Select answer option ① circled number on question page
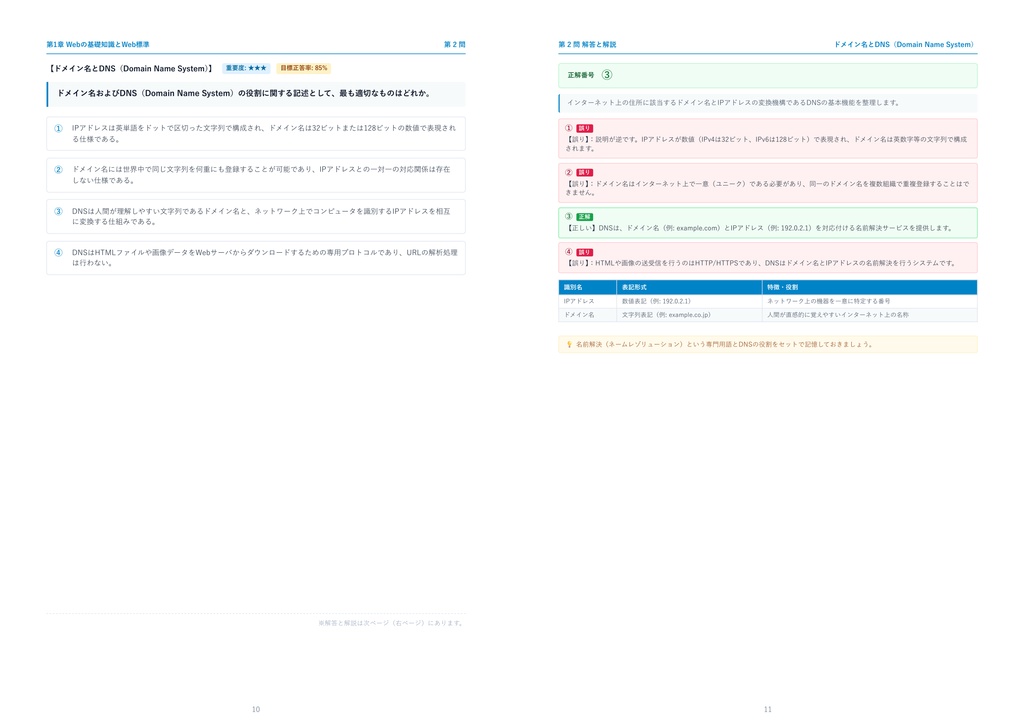Image resolution: width=1024 pixels, height=724 pixels. click(x=58, y=129)
